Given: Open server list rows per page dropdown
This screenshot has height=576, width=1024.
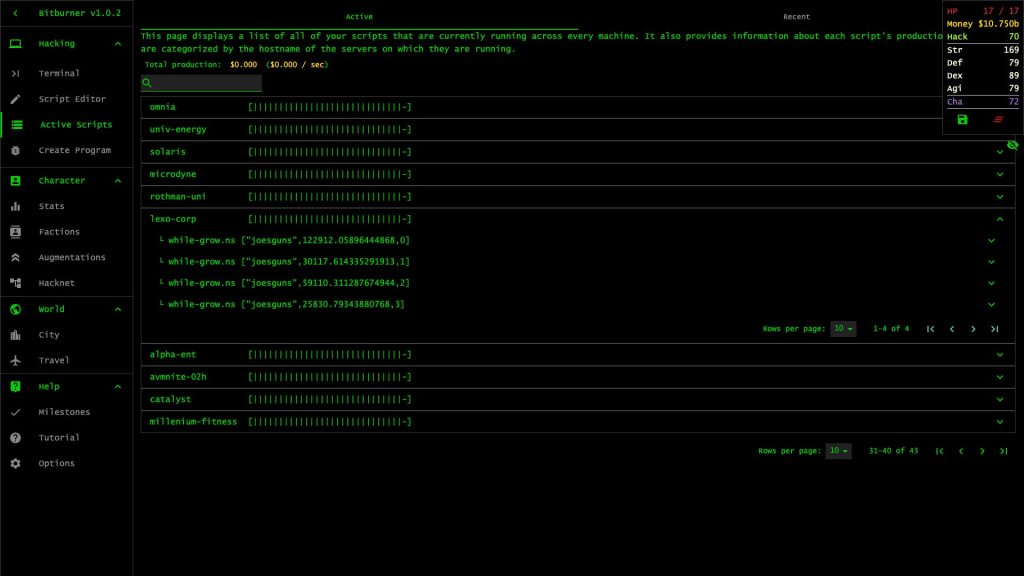Looking at the screenshot, I should tap(838, 451).
